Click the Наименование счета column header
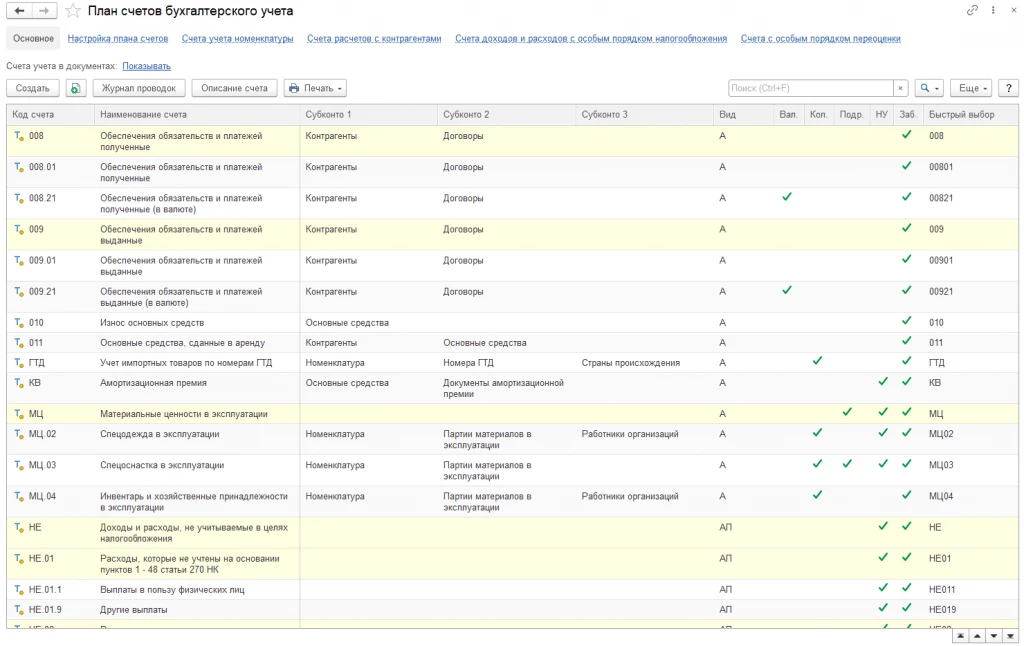 [197, 114]
